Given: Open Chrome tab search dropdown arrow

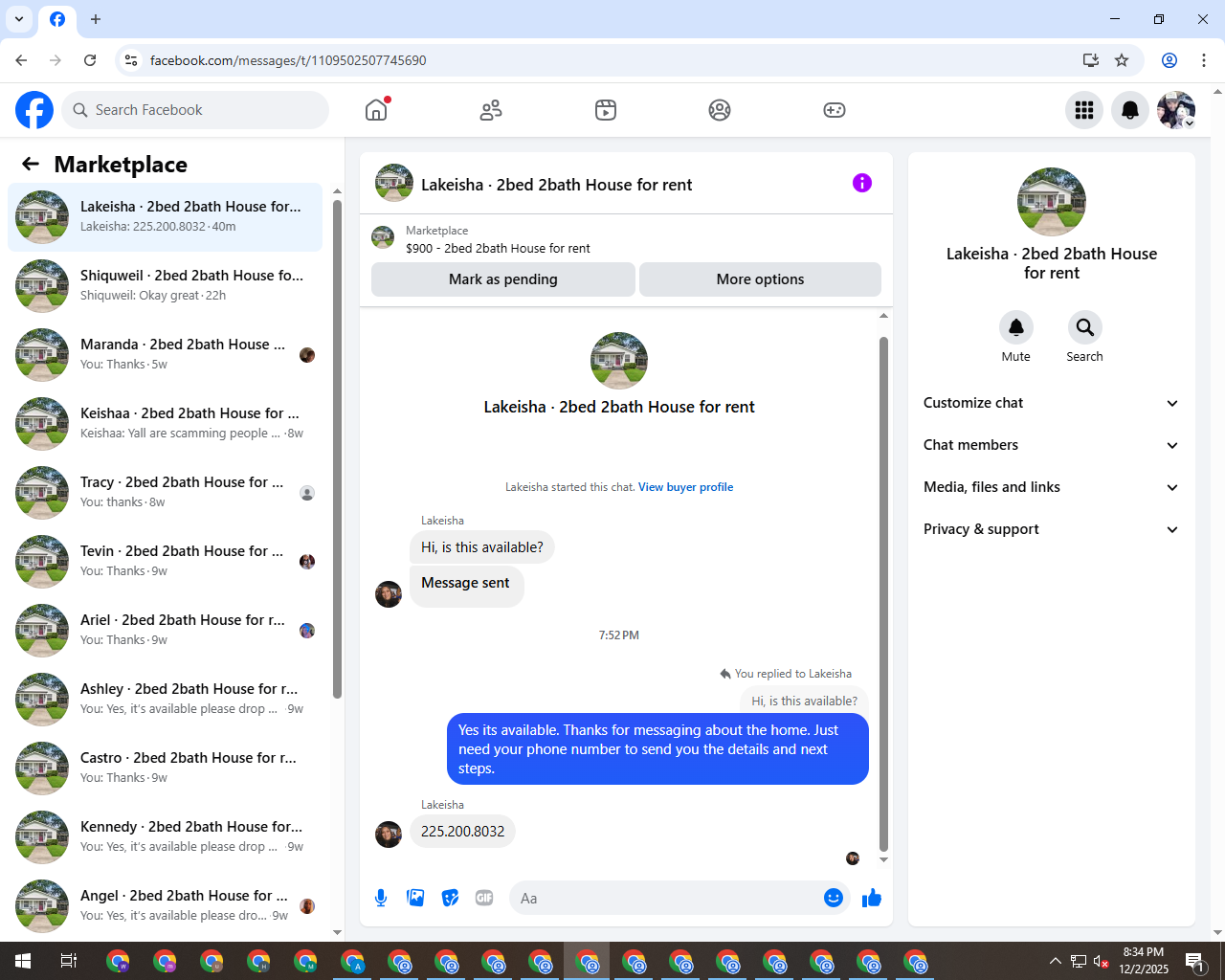Looking at the screenshot, I should 19,19.
